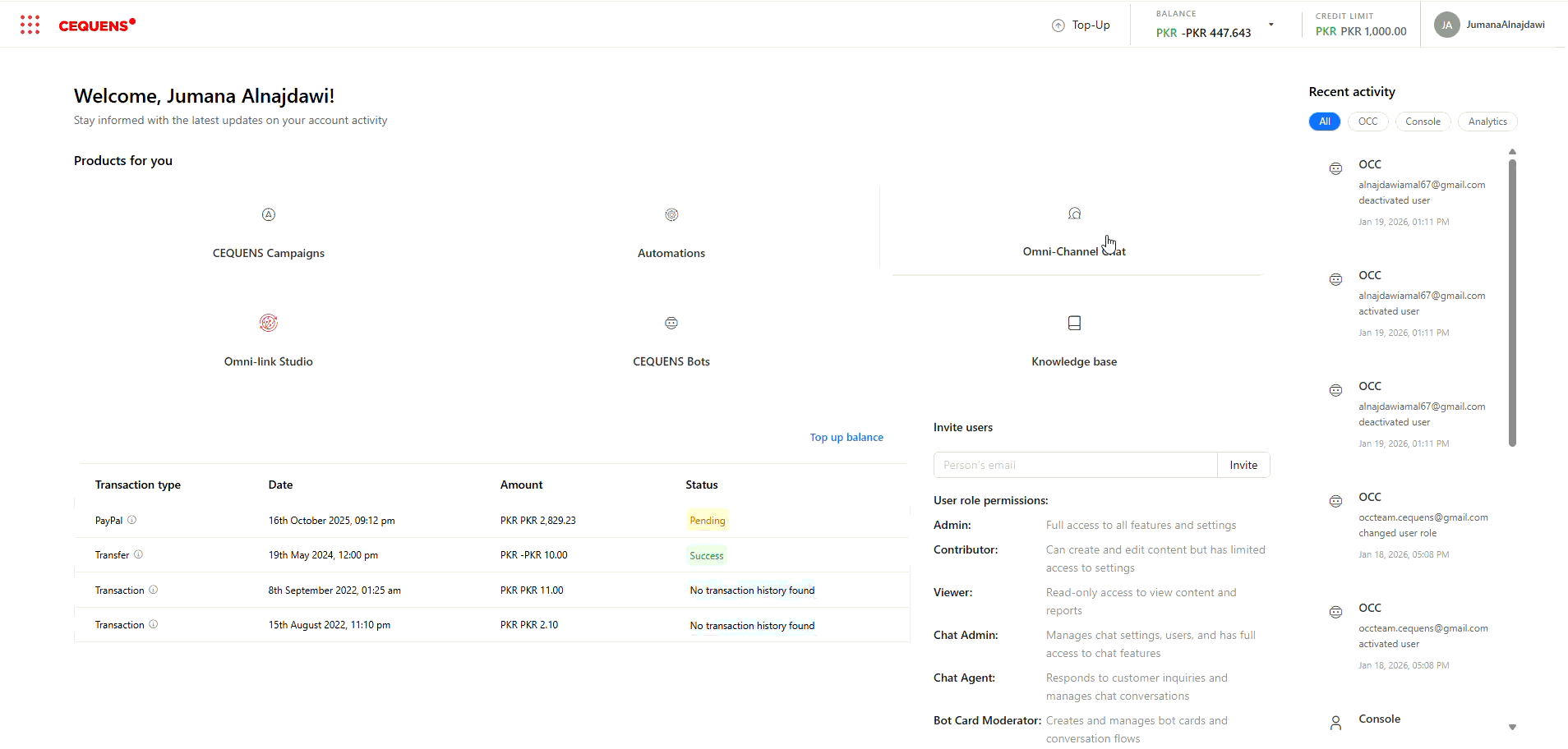Open CEQUENS Campaigns product icon

coord(269,214)
